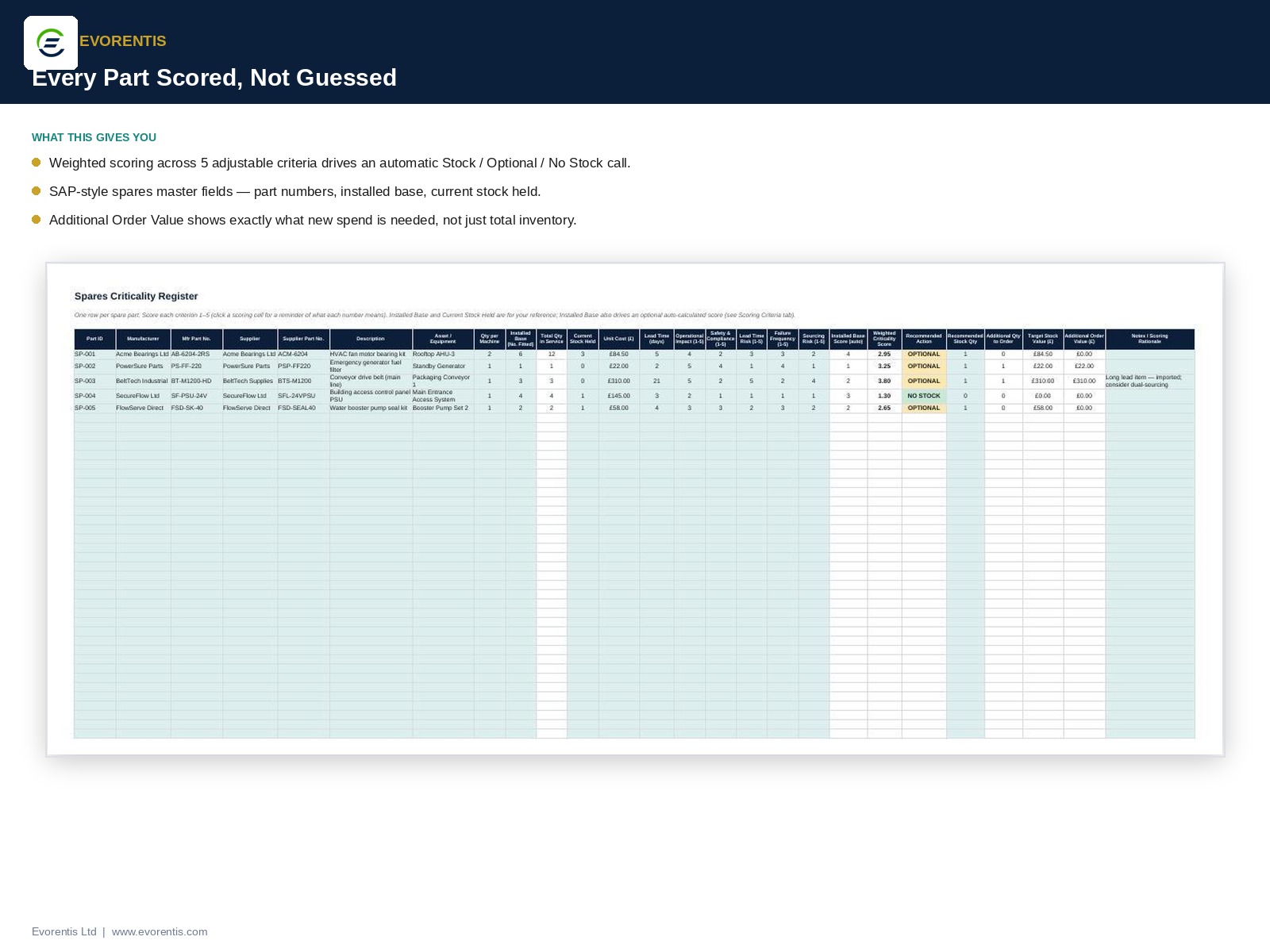1270x952 pixels.
Task: Click the 'Weighted Criticality Score' column header
Action: [884, 339]
